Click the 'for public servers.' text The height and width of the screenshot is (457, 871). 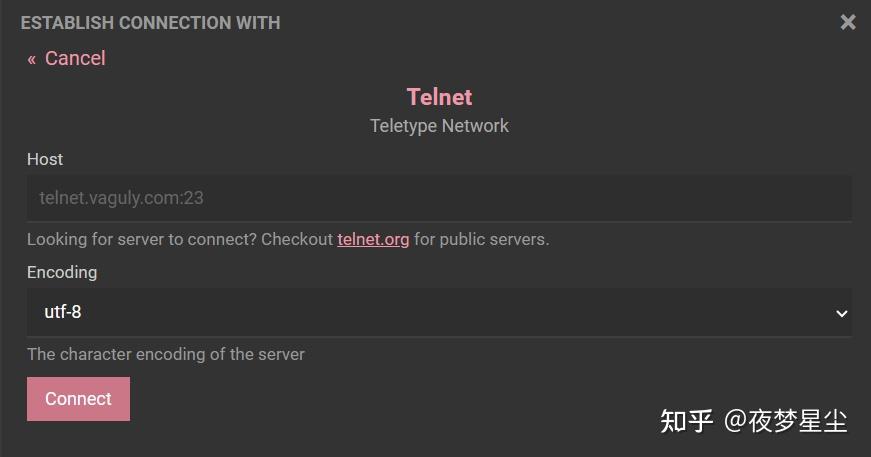coord(482,240)
